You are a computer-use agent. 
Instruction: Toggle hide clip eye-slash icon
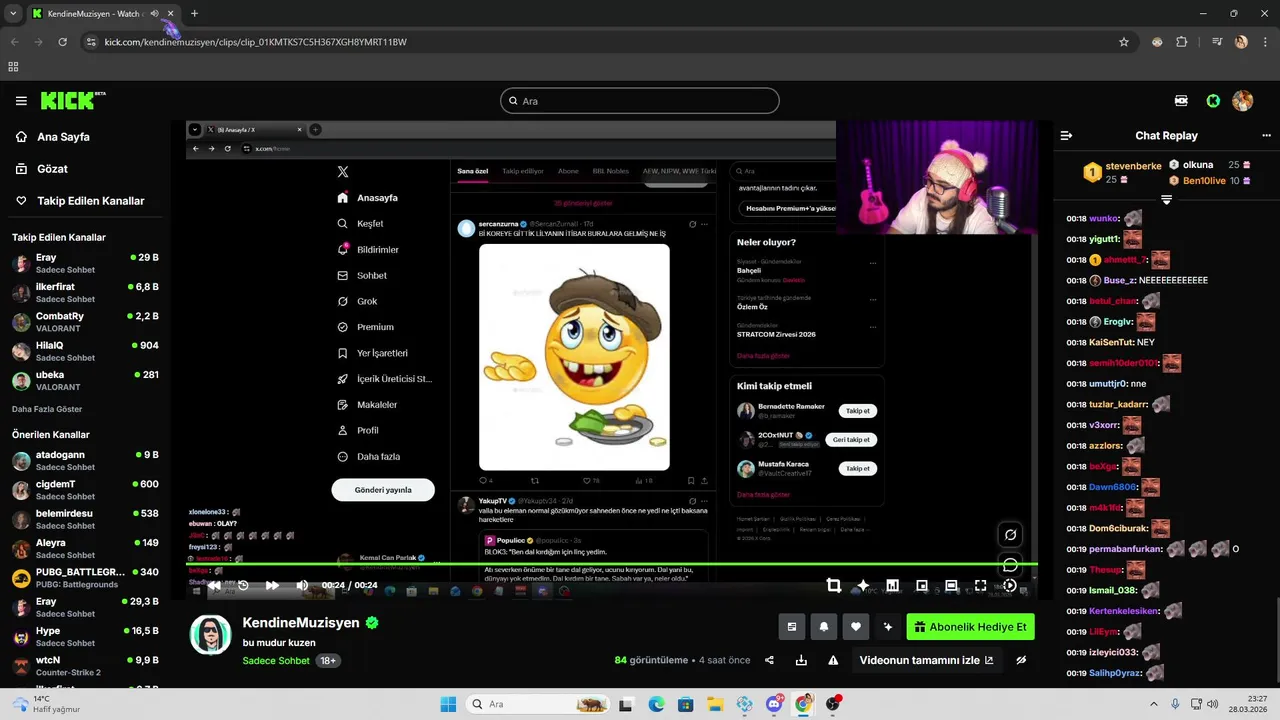(1021, 660)
